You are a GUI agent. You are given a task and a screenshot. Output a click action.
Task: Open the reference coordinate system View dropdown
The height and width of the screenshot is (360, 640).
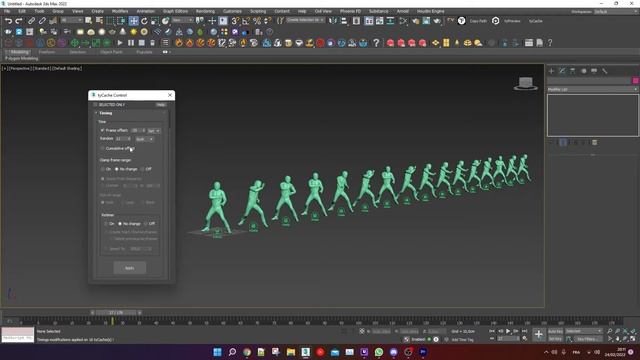click(182, 20)
